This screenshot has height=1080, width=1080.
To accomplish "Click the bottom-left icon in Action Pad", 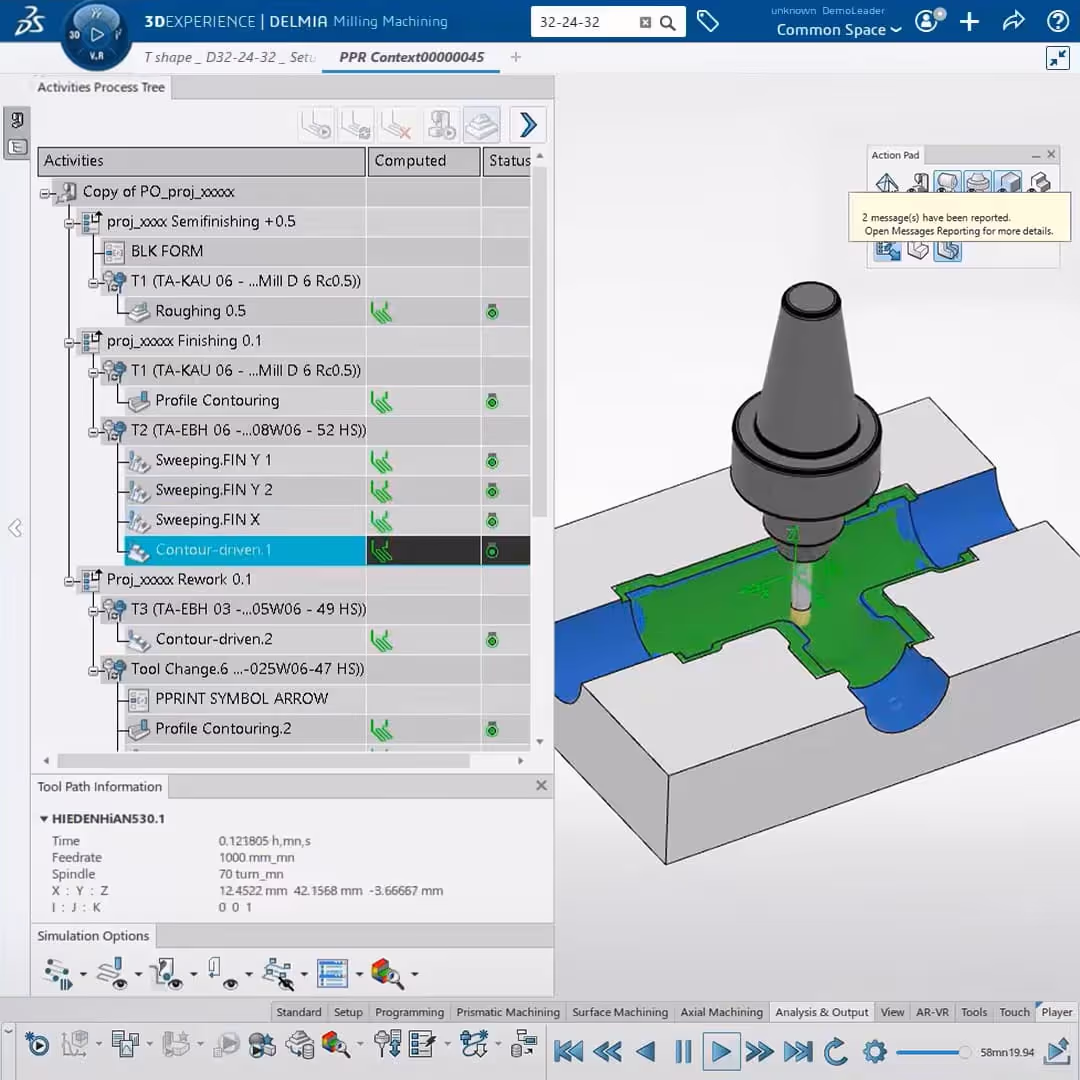I will pos(887,251).
